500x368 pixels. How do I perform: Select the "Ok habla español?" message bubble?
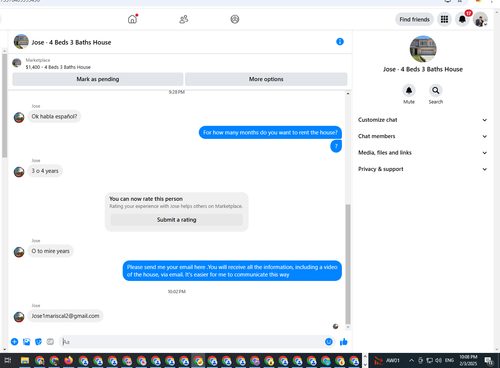click(54, 116)
